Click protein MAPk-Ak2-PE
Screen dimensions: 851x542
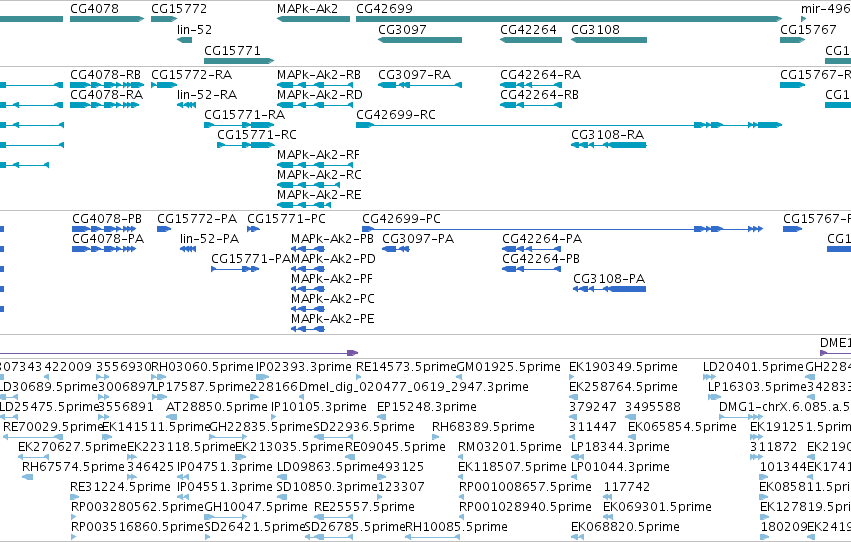[333, 320]
